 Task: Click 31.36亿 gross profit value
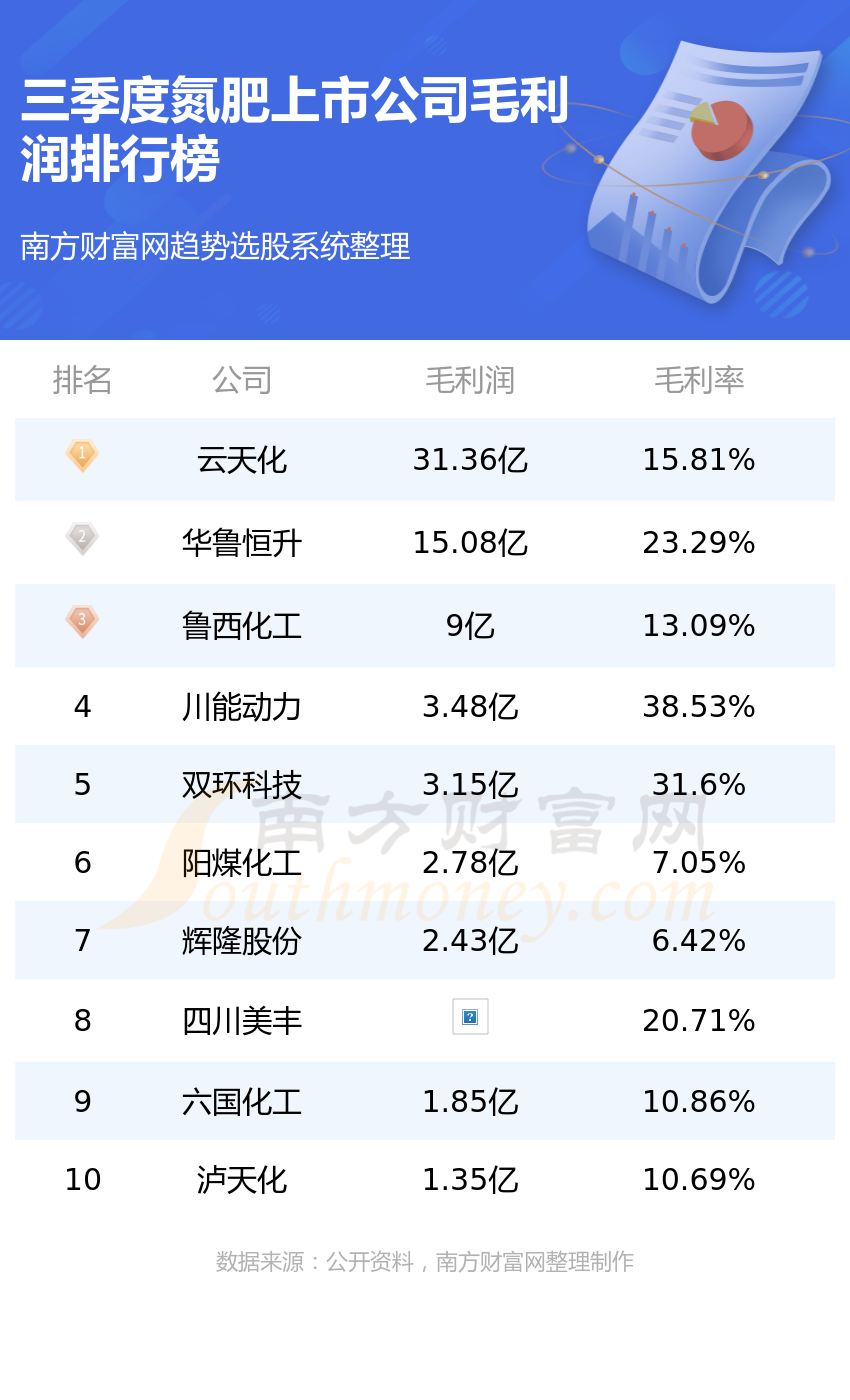(470, 460)
